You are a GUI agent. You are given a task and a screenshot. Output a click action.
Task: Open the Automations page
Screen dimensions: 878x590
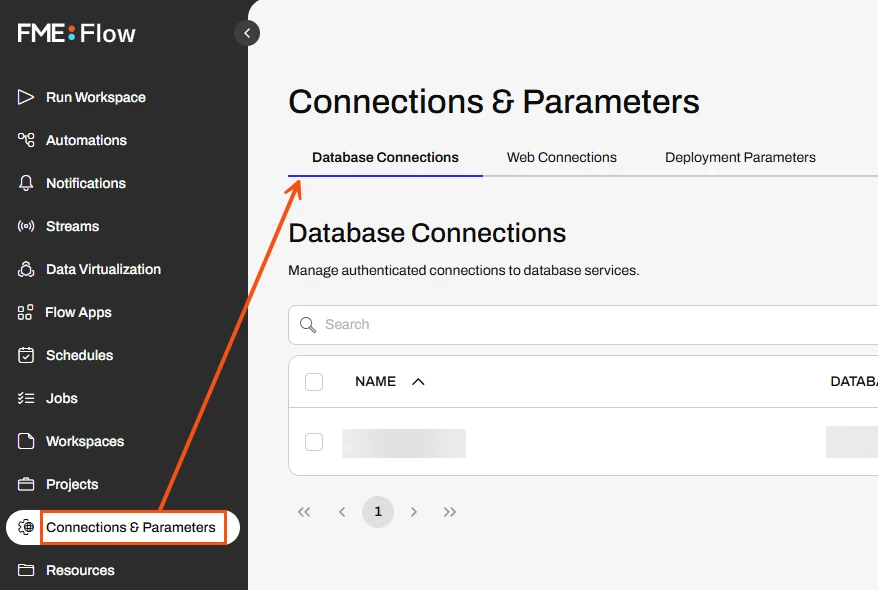click(86, 140)
